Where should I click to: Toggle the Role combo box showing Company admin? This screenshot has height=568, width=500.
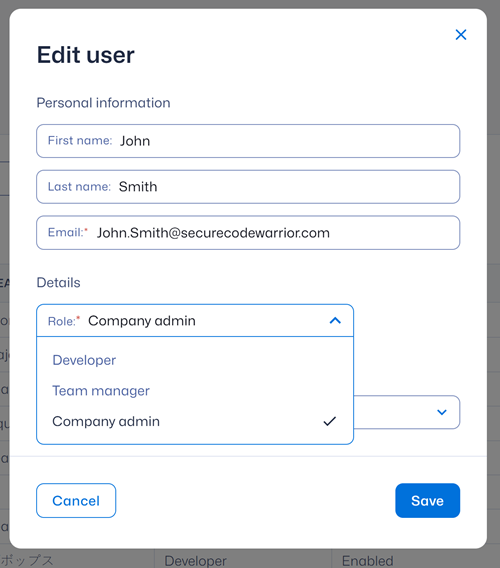pos(195,321)
